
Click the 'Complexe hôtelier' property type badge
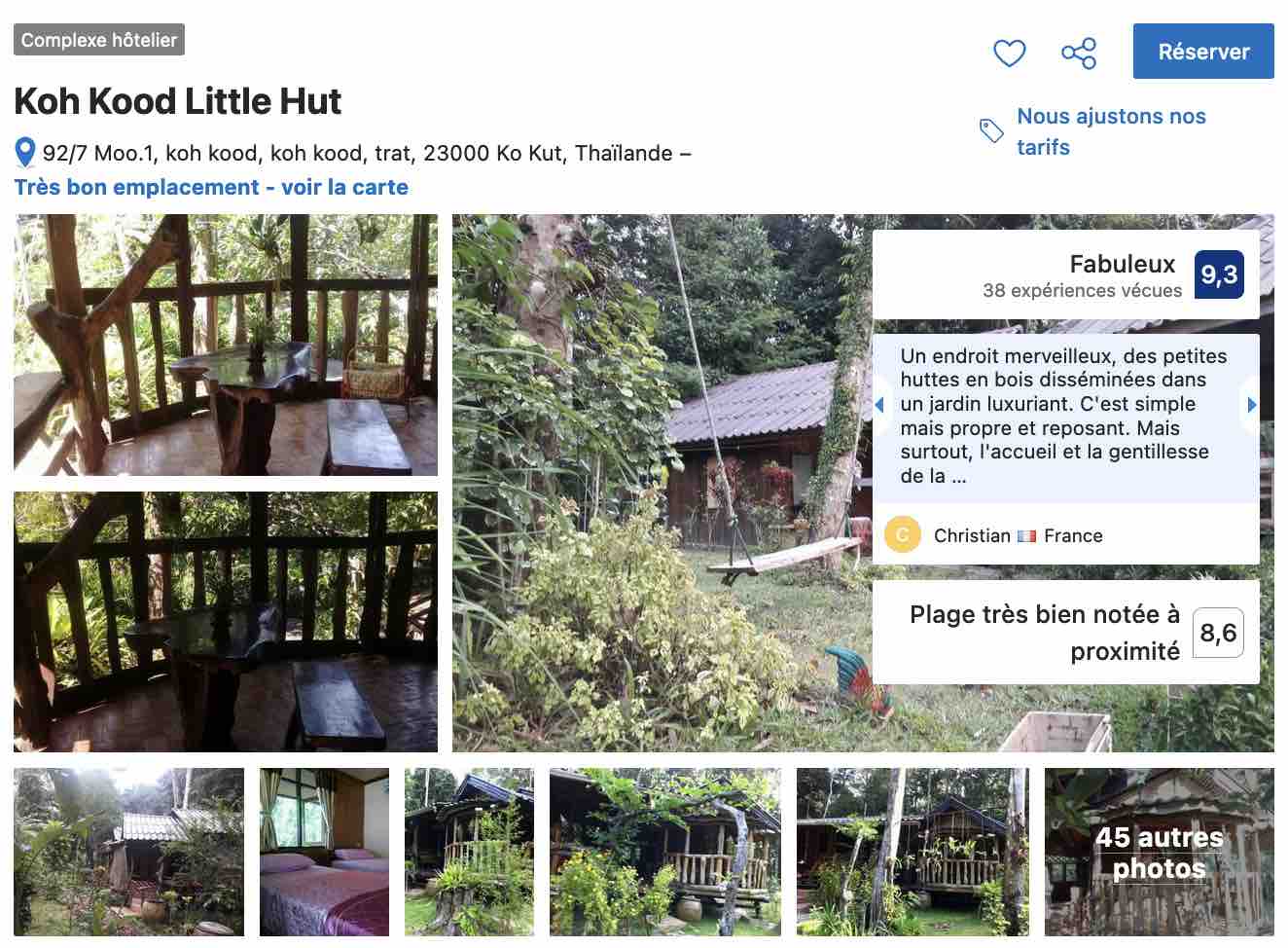pos(99,40)
